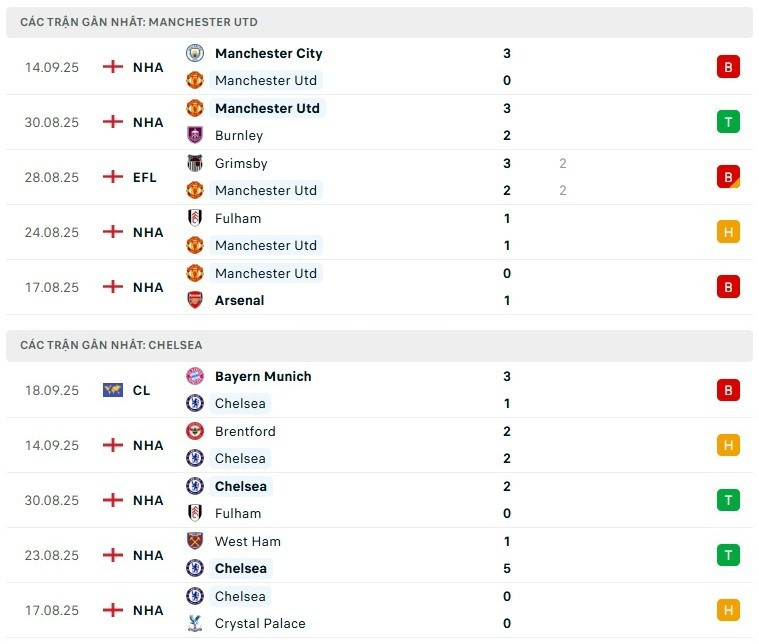Click the Brentford club crest icon

click(x=195, y=431)
